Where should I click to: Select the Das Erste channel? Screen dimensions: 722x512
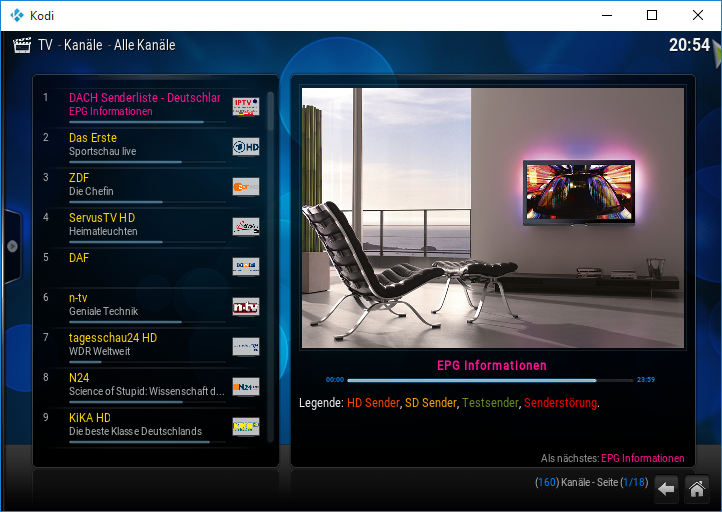point(93,138)
